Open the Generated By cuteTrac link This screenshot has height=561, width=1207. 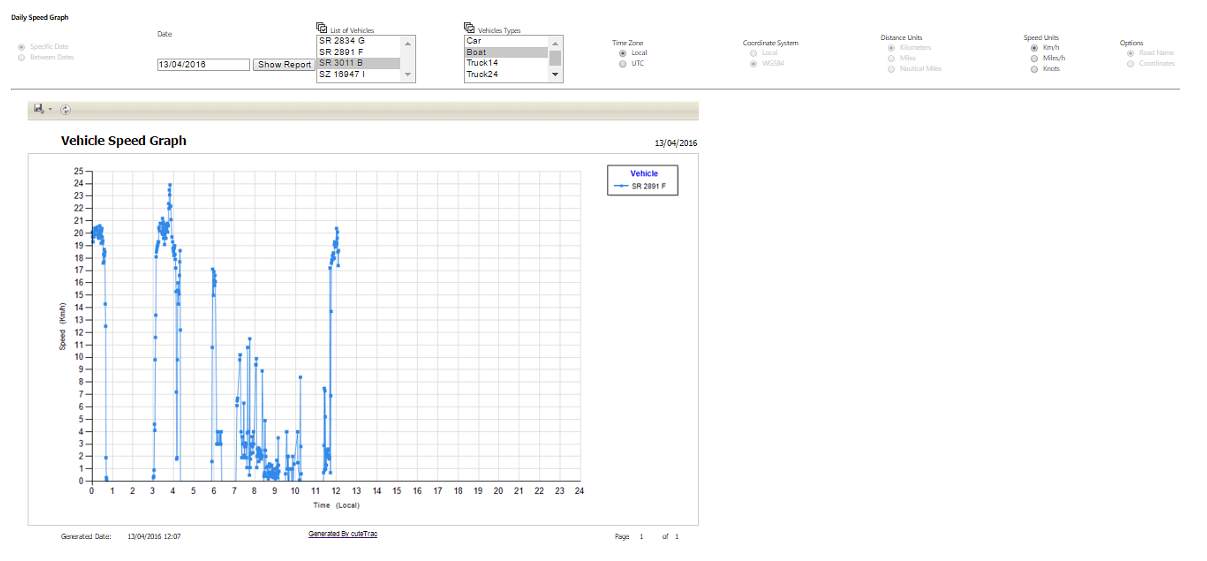[343, 534]
